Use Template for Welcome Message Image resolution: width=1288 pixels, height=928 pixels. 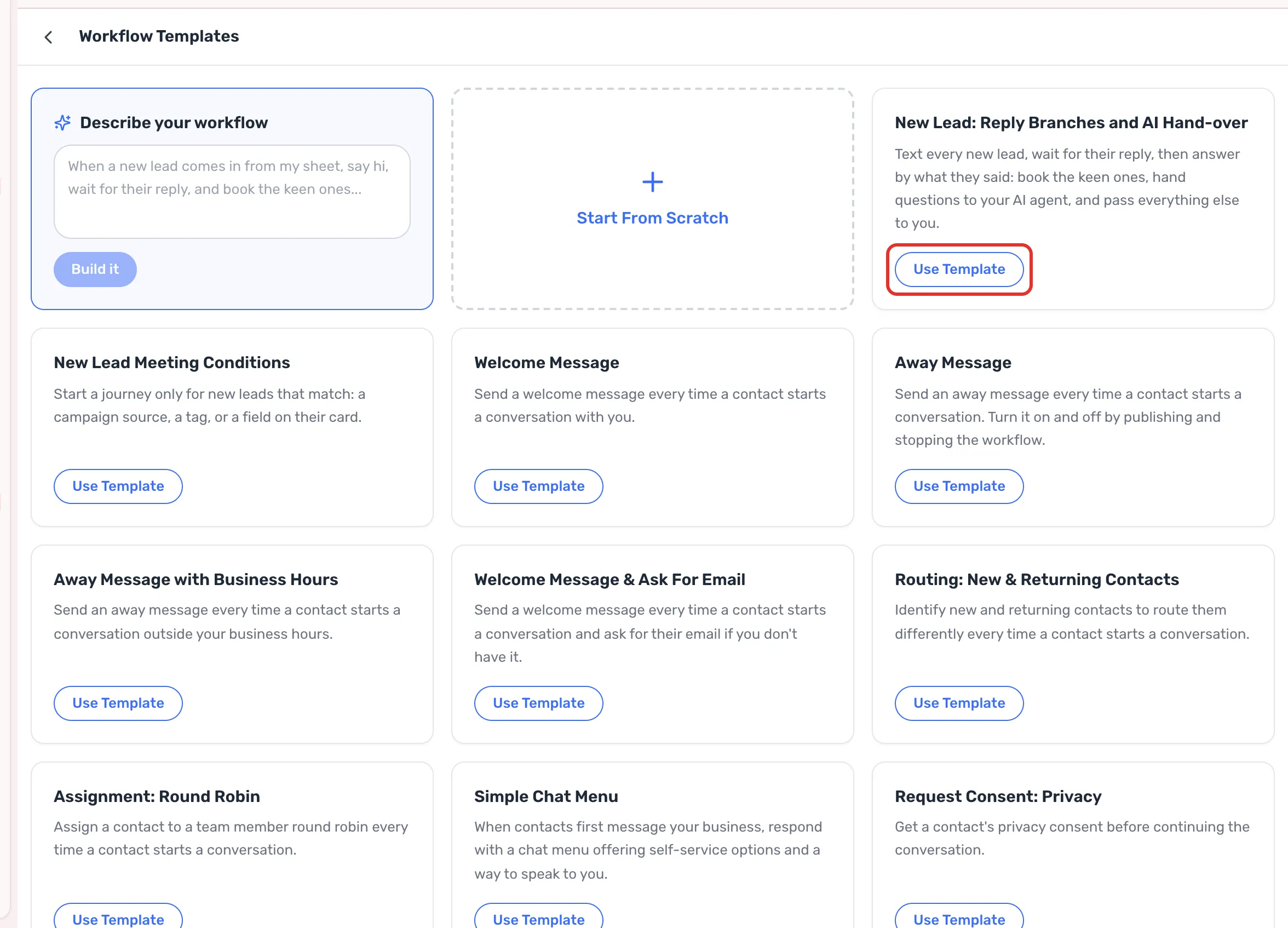[538, 486]
